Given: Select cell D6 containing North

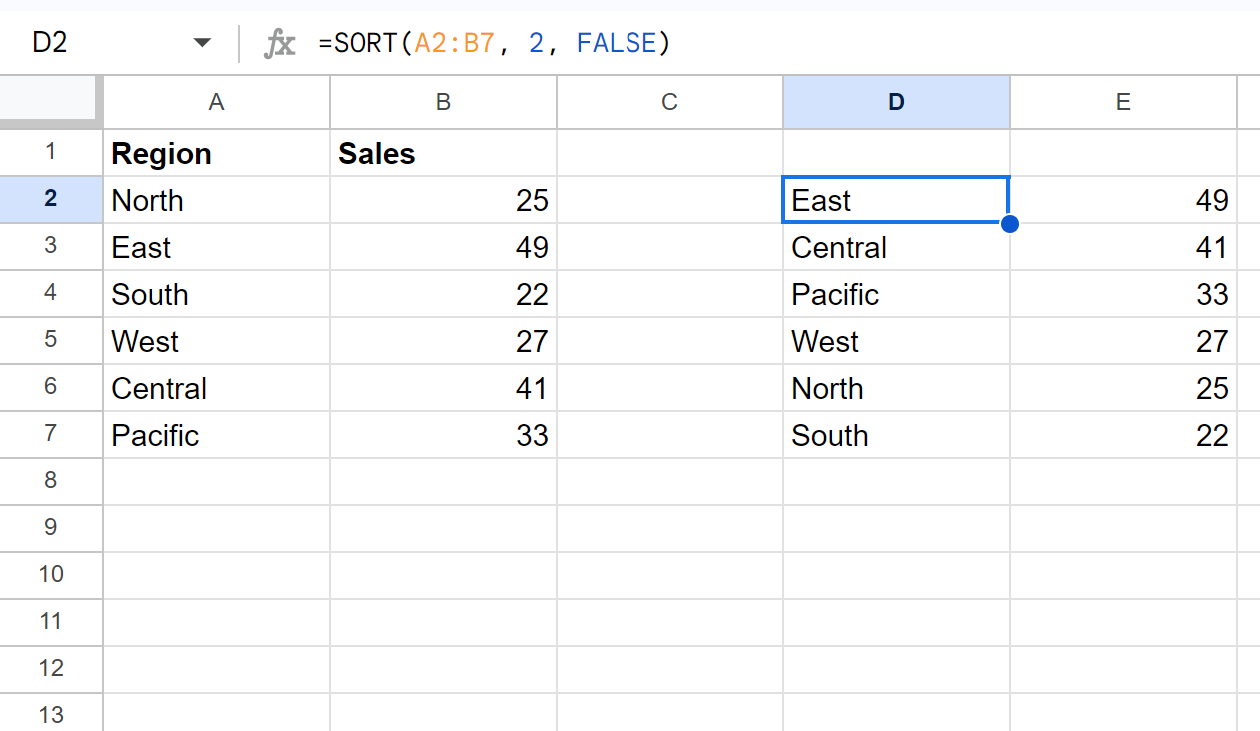Looking at the screenshot, I should 896,388.
